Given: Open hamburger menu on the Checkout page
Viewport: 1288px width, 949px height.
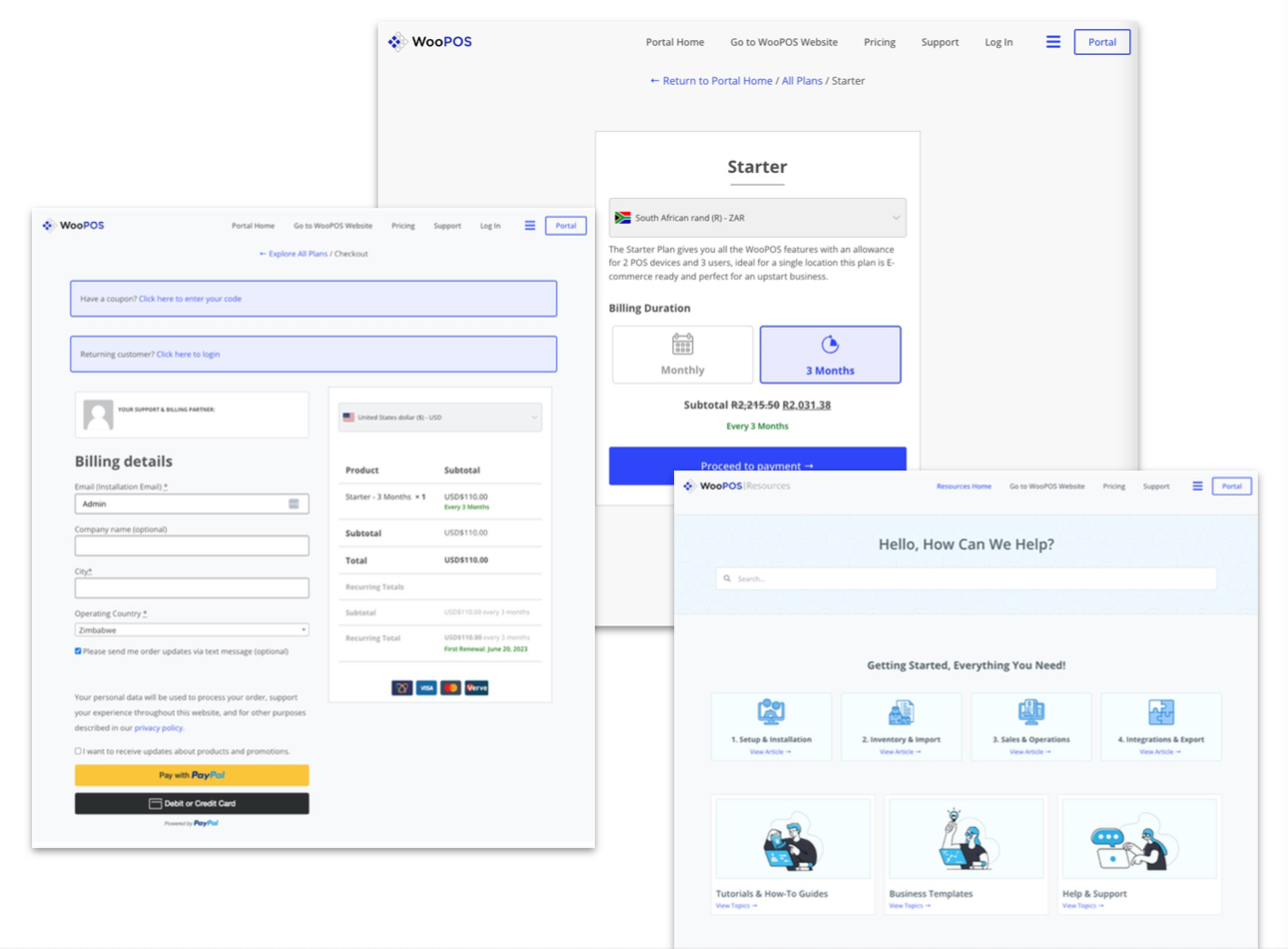Looking at the screenshot, I should 530,226.
